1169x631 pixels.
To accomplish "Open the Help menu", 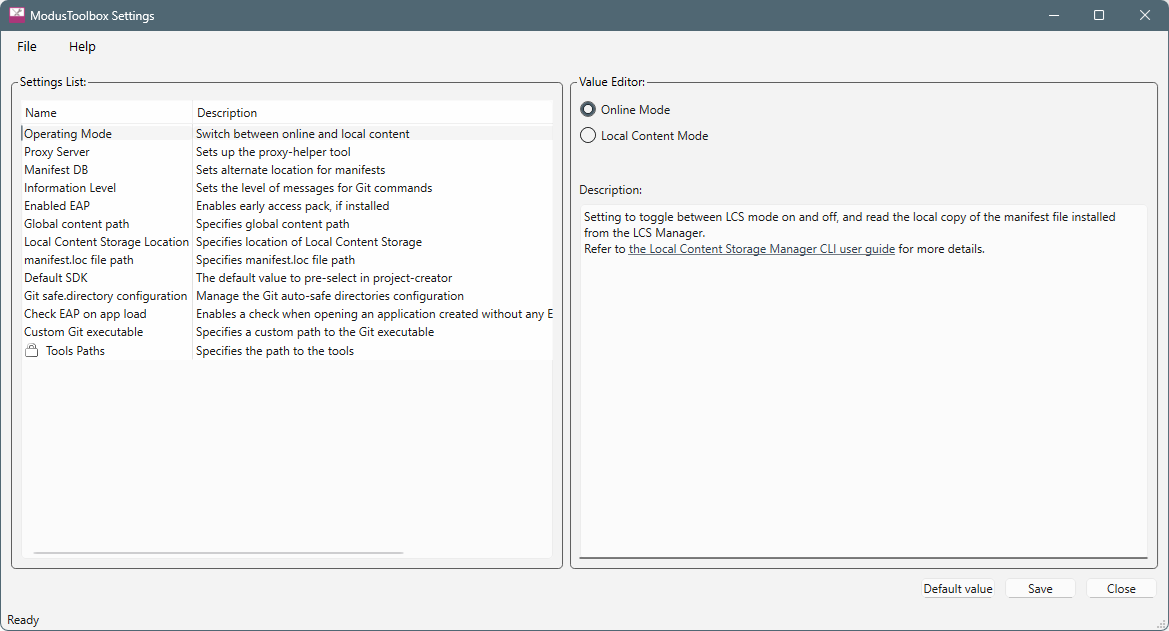I will coord(82,47).
